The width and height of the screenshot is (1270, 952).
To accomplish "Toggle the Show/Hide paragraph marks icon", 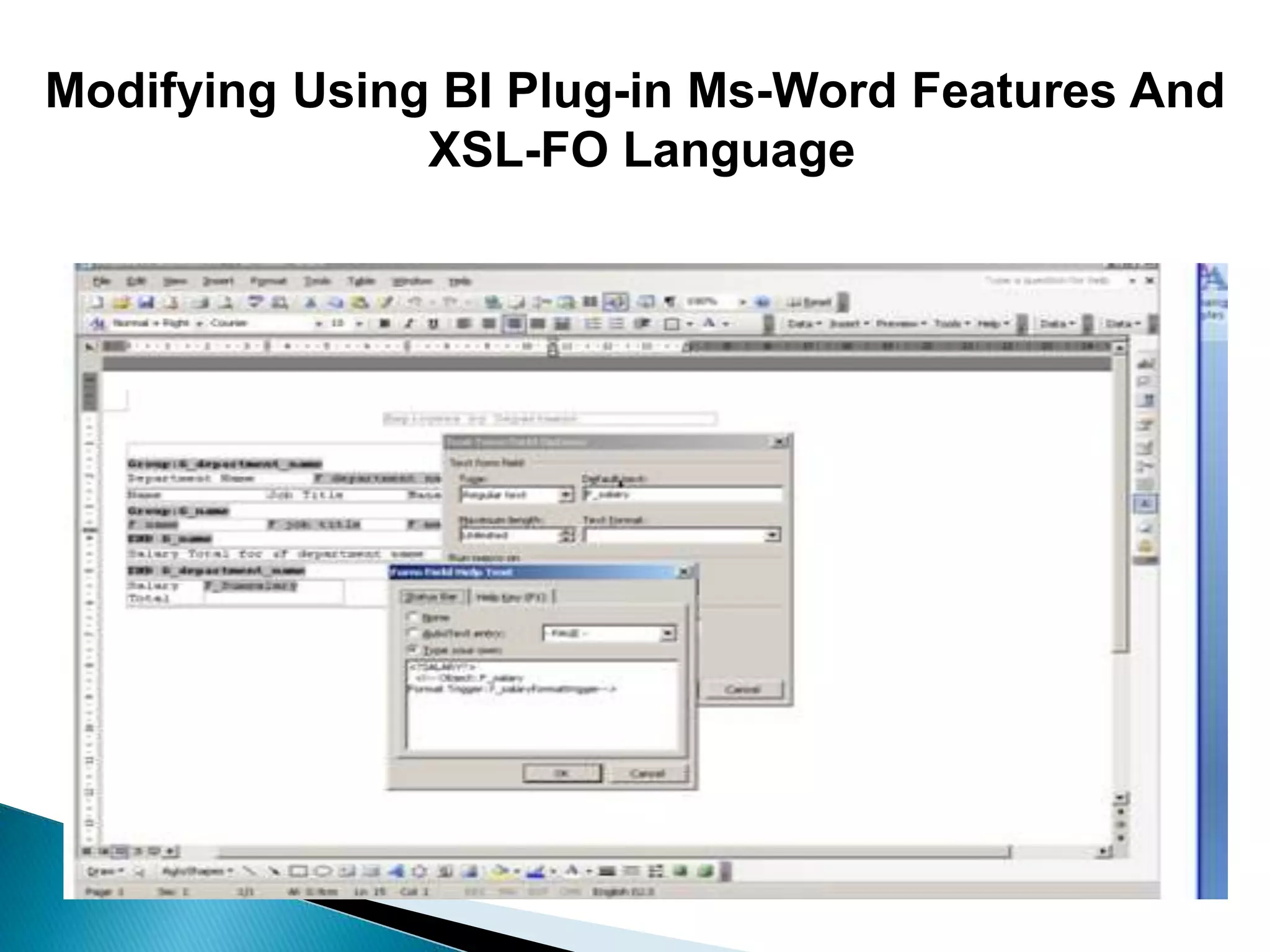I will pyautogui.click(x=670, y=302).
